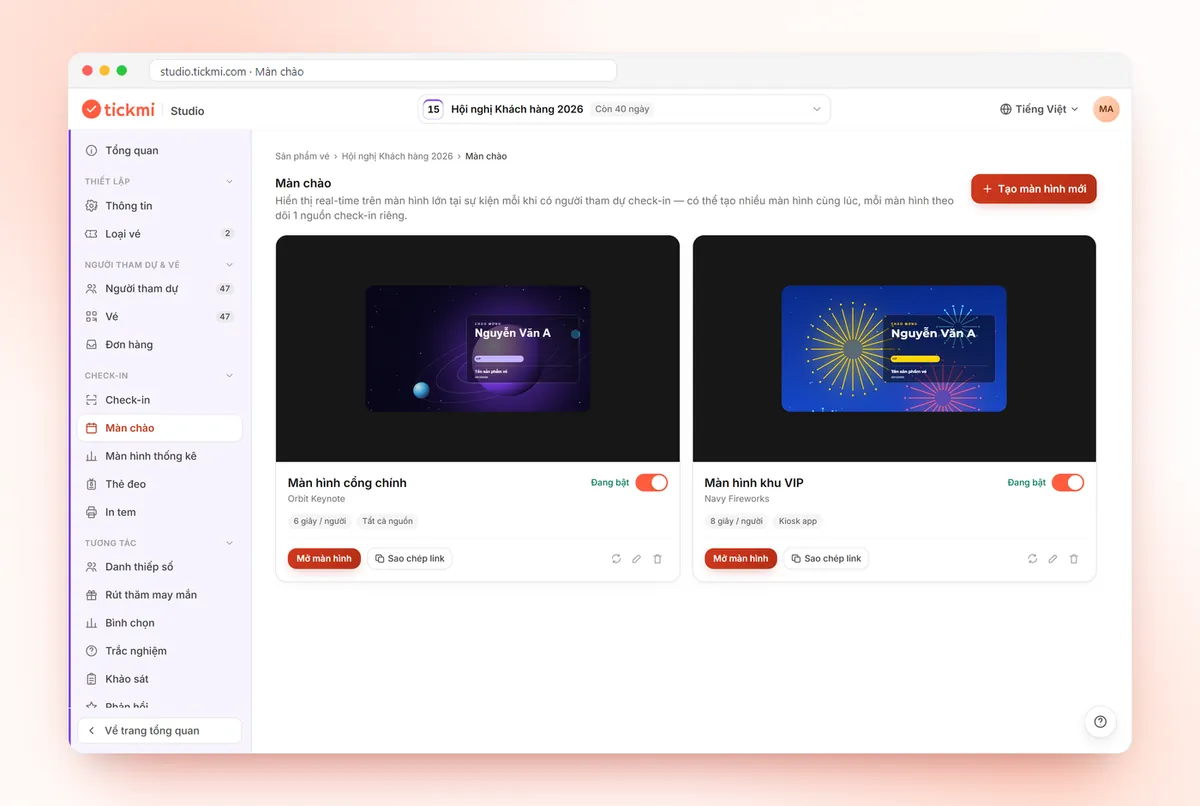Delete the Màn hình cổng chính screen
The image size is (1200, 806).
(x=658, y=559)
